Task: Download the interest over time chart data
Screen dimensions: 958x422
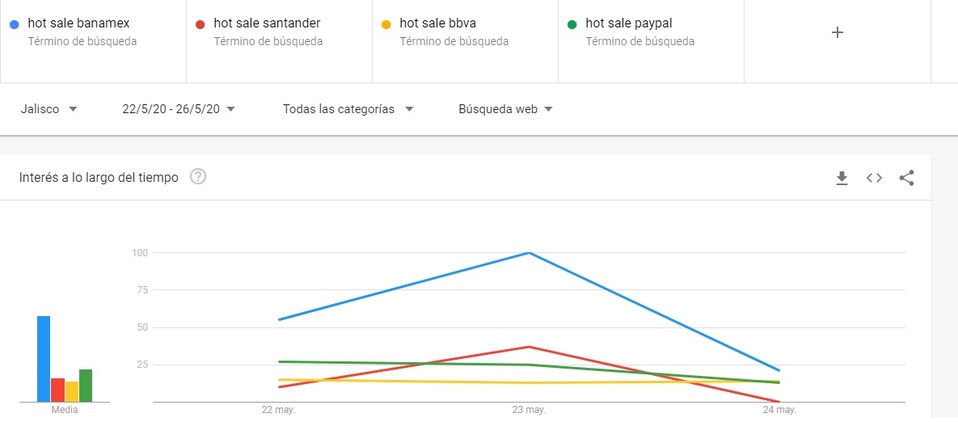Action: pyautogui.click(x=842, y=178)
